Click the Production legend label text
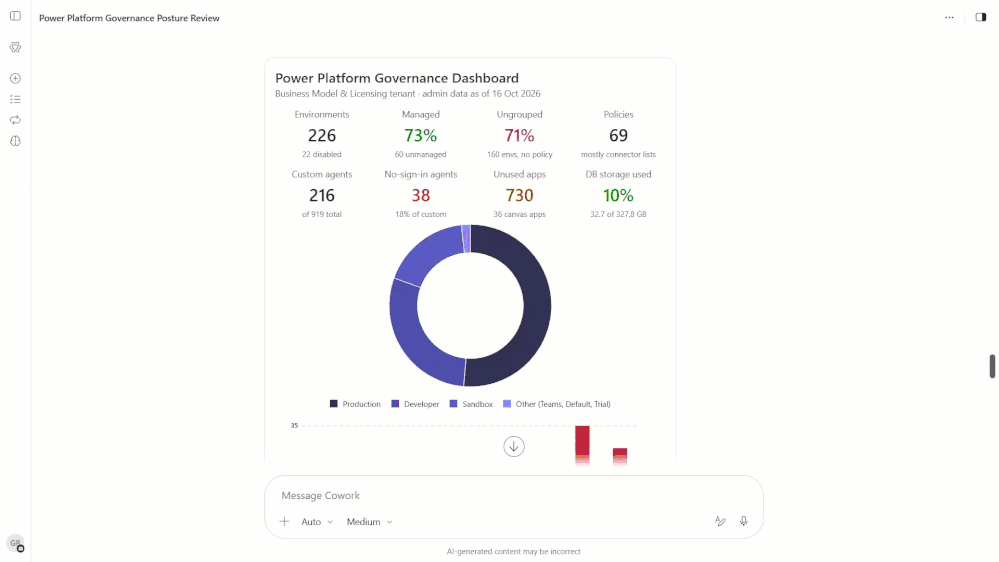999x562 pixels. [x=361, y=404]
